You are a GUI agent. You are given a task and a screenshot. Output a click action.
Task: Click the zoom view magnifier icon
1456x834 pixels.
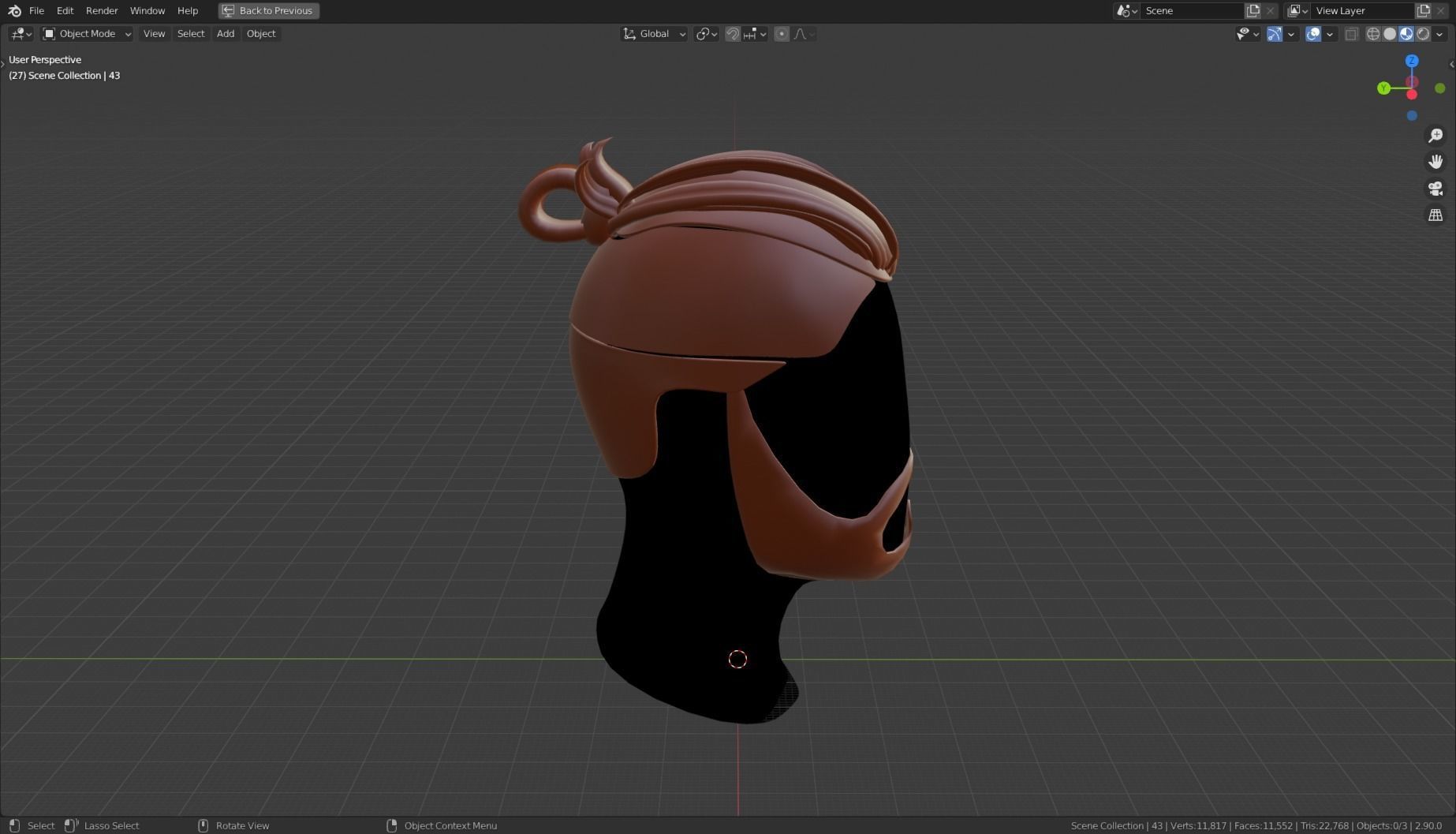(x=1435, y=136)
